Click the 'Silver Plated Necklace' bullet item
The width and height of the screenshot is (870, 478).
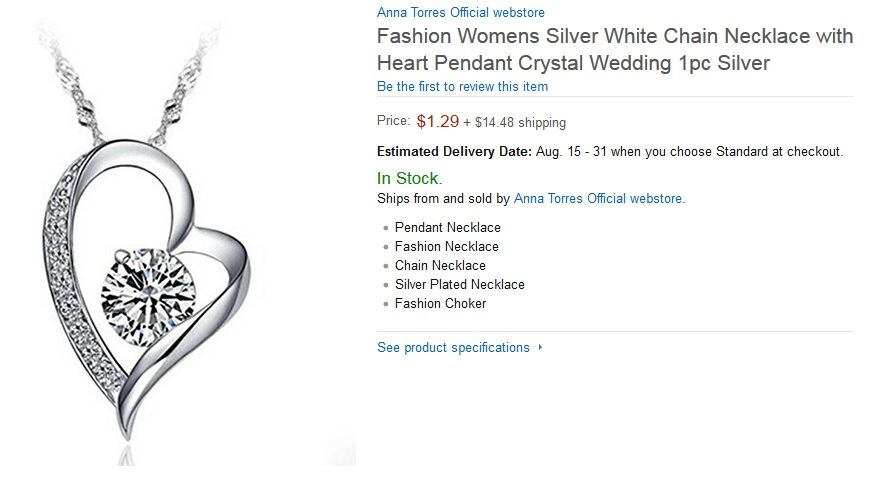pyautogui.click(x=459, y=285)
